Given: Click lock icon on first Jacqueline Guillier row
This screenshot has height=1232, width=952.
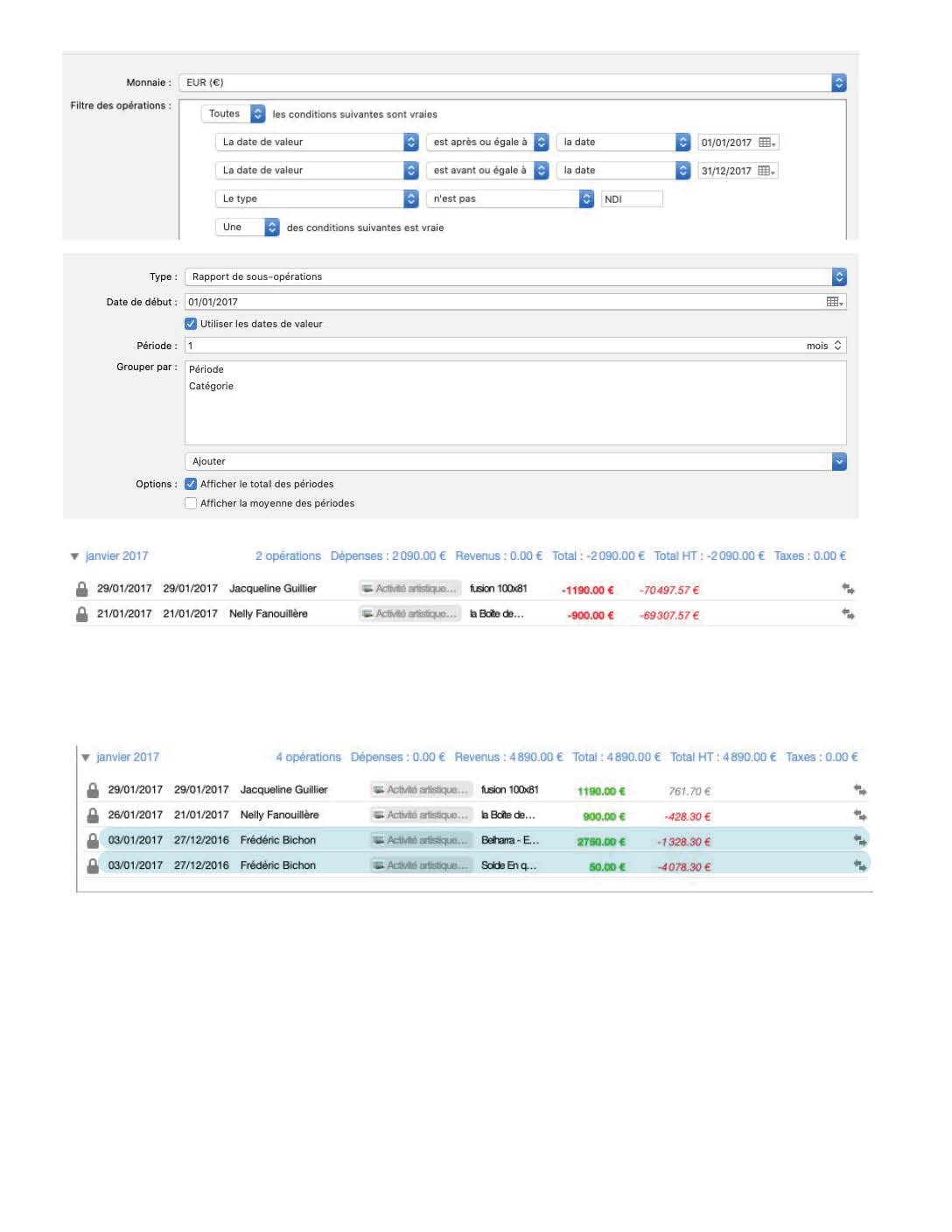Looking at the screenshot, I should tap(81, 589).
